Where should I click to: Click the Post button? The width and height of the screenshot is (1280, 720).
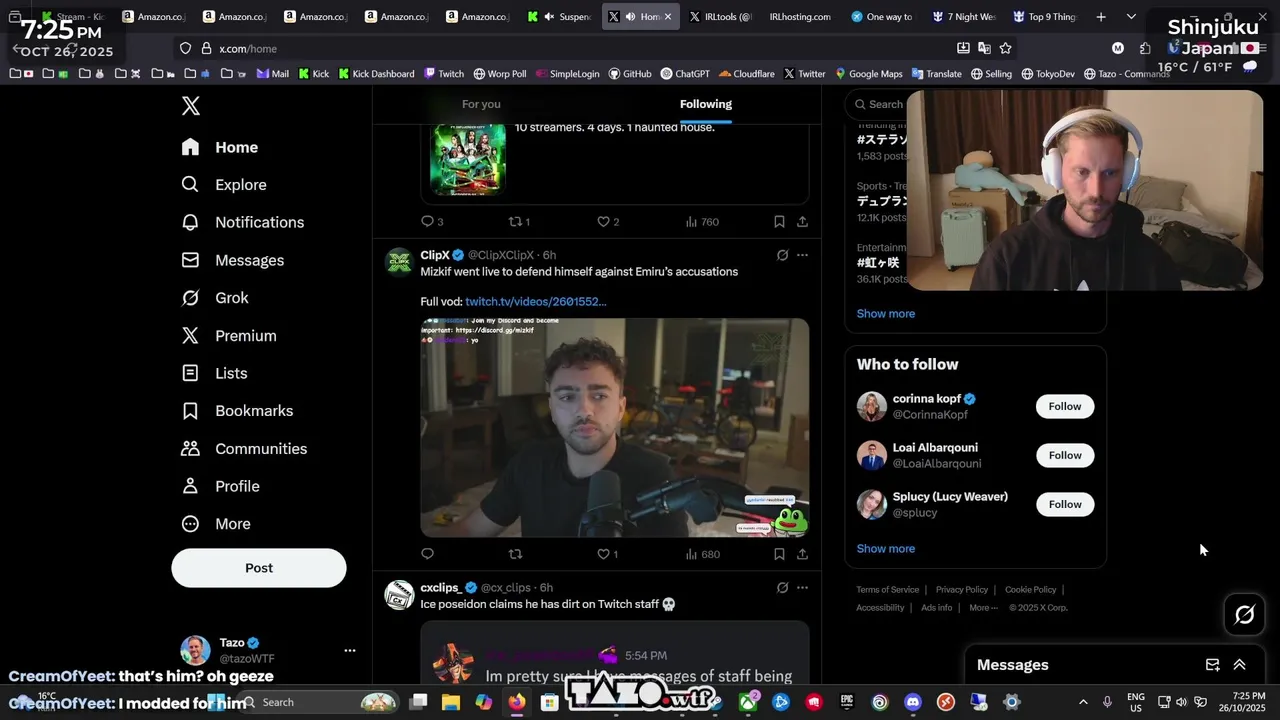[x=259, y=568]
